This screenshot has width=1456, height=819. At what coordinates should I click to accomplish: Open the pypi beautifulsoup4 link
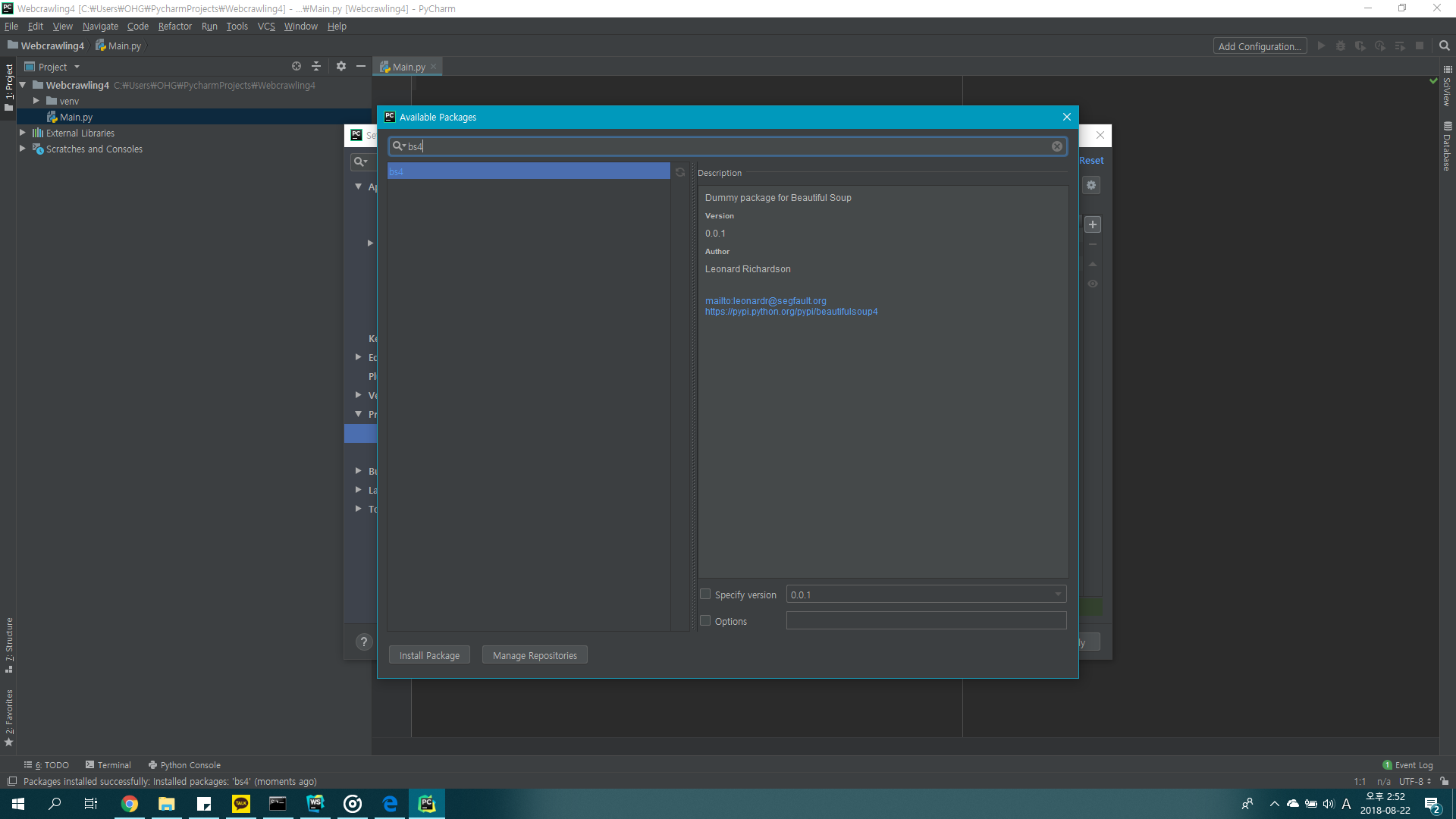[x=791, y=312]
